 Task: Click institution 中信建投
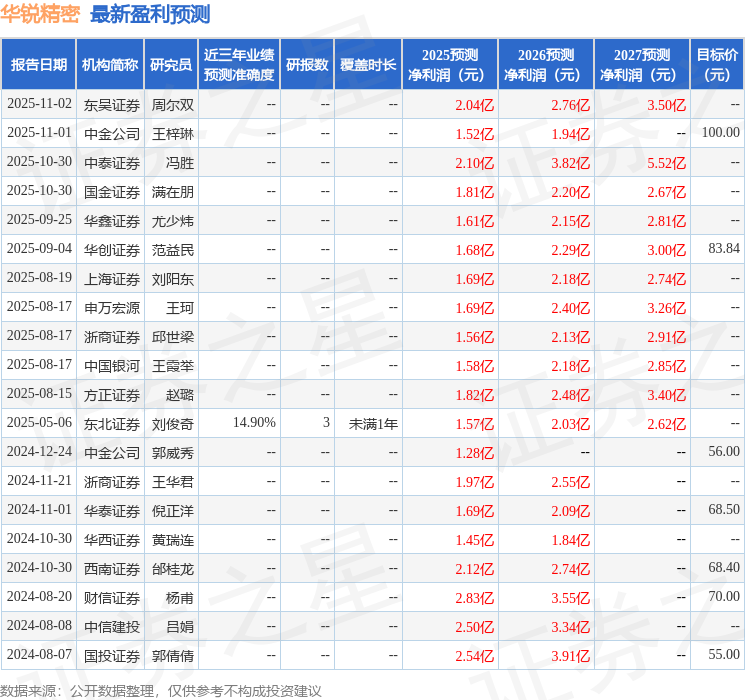click(x=112, y=627)
